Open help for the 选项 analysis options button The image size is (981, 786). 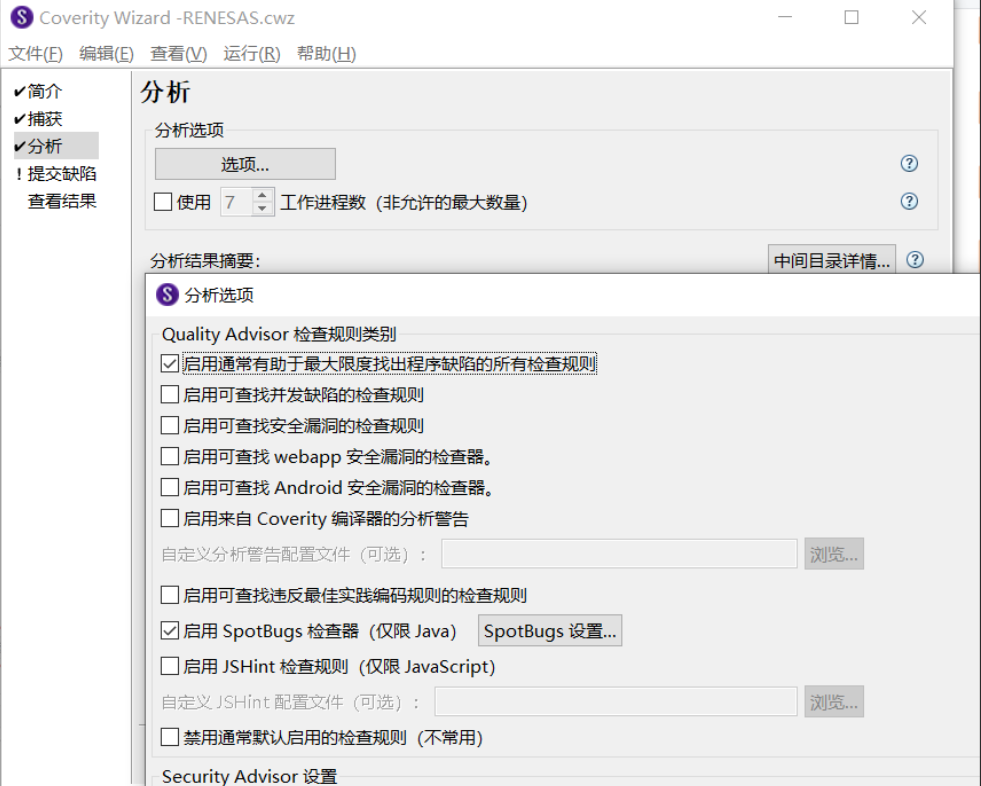click(x=909, y=163)
